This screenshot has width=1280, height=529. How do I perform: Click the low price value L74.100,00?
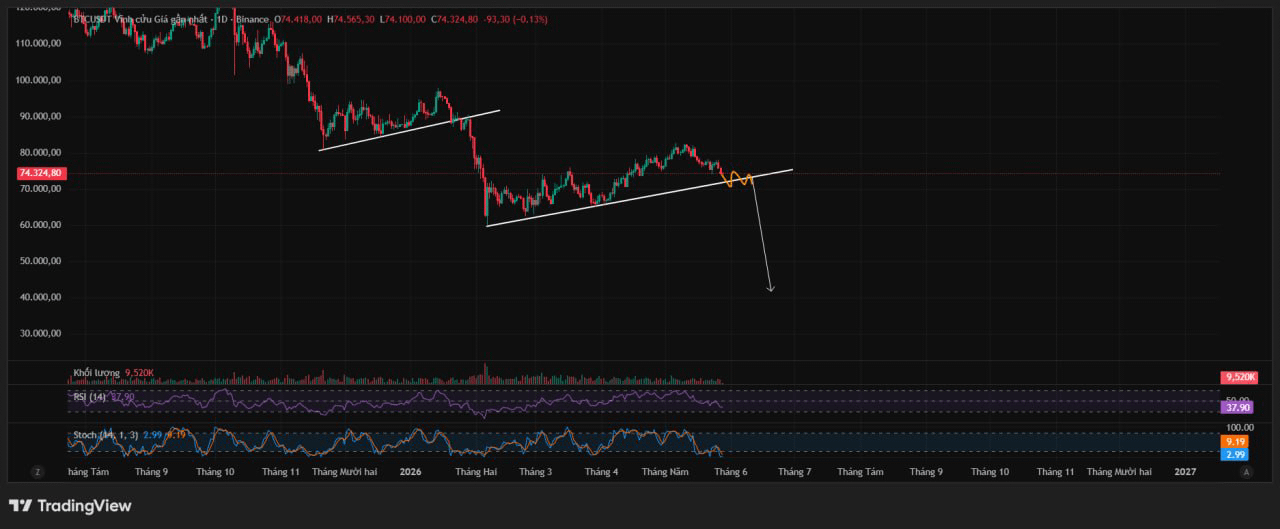[403, 19]
